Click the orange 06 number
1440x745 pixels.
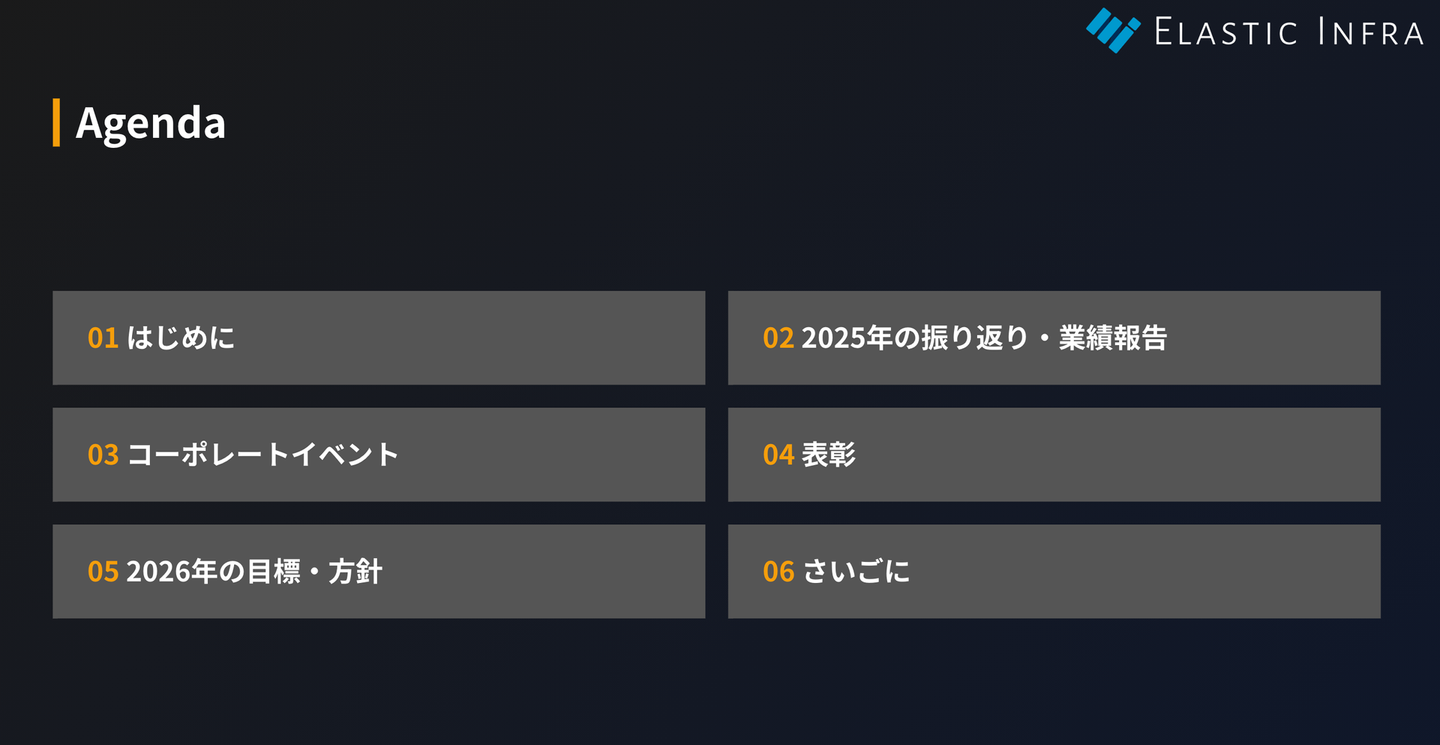pyautogui.click(x=778, y=572)
